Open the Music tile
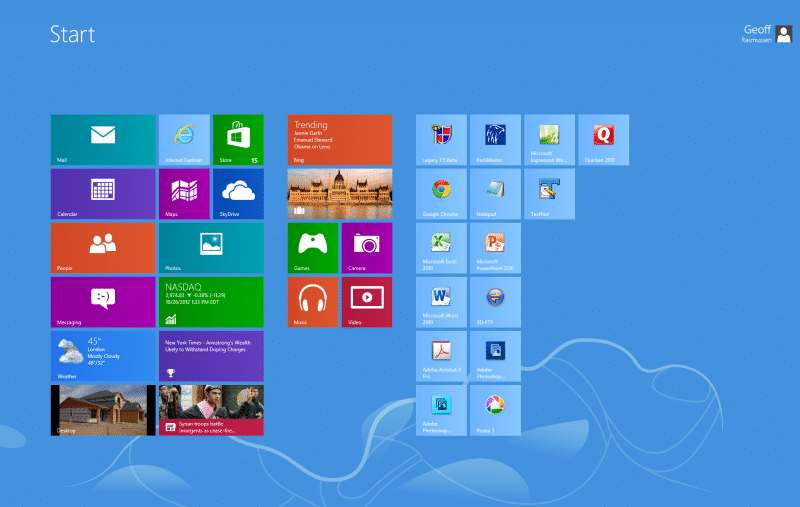Image resolution: width=800 pixels, height=507 pixels. point(313,302)
